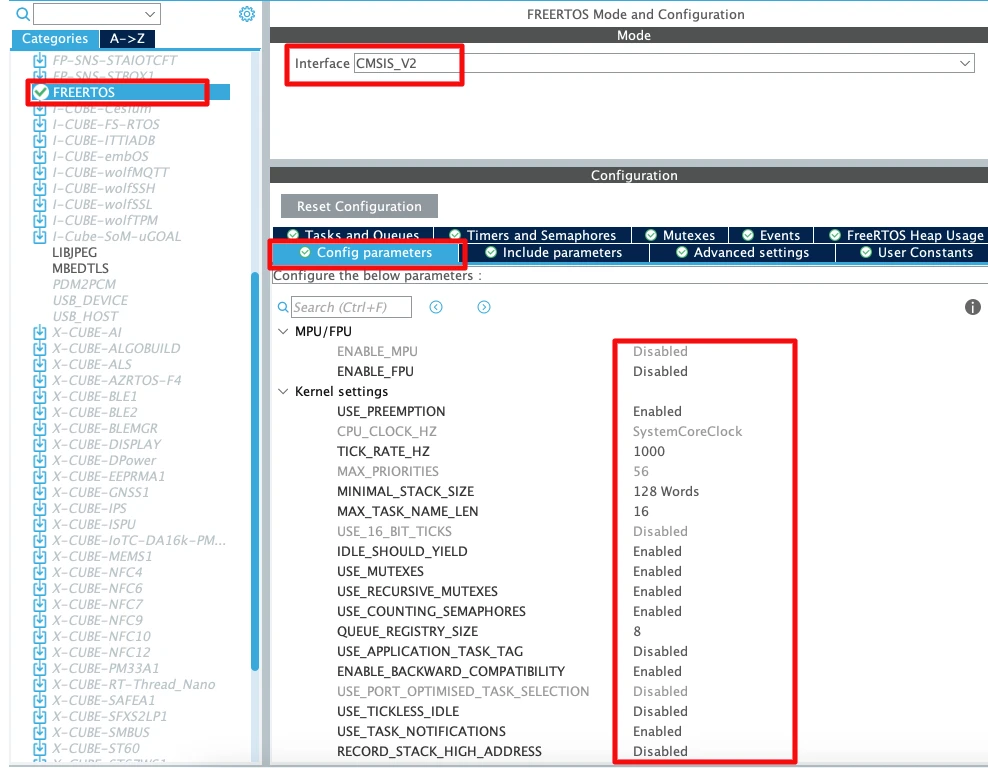988x768 pixels.
Task: Edit the QUEUE_REGISTRY_SIZE value 8
Action: point(637,631)
